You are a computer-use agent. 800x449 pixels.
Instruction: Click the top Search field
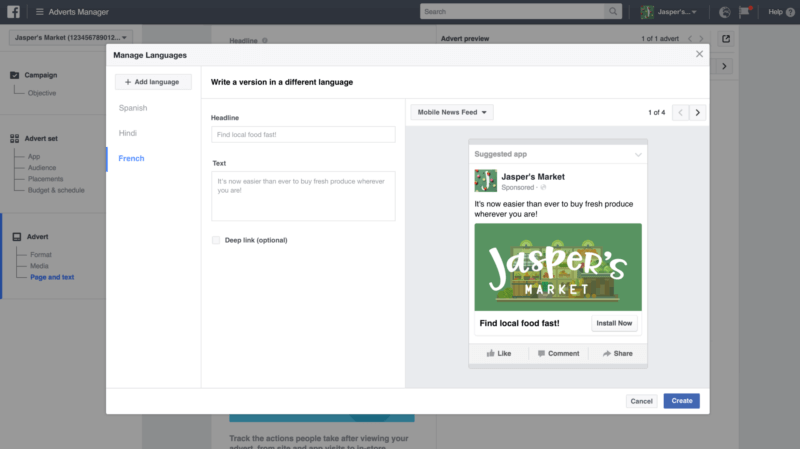pyautogui.click(x=512, y=11)
